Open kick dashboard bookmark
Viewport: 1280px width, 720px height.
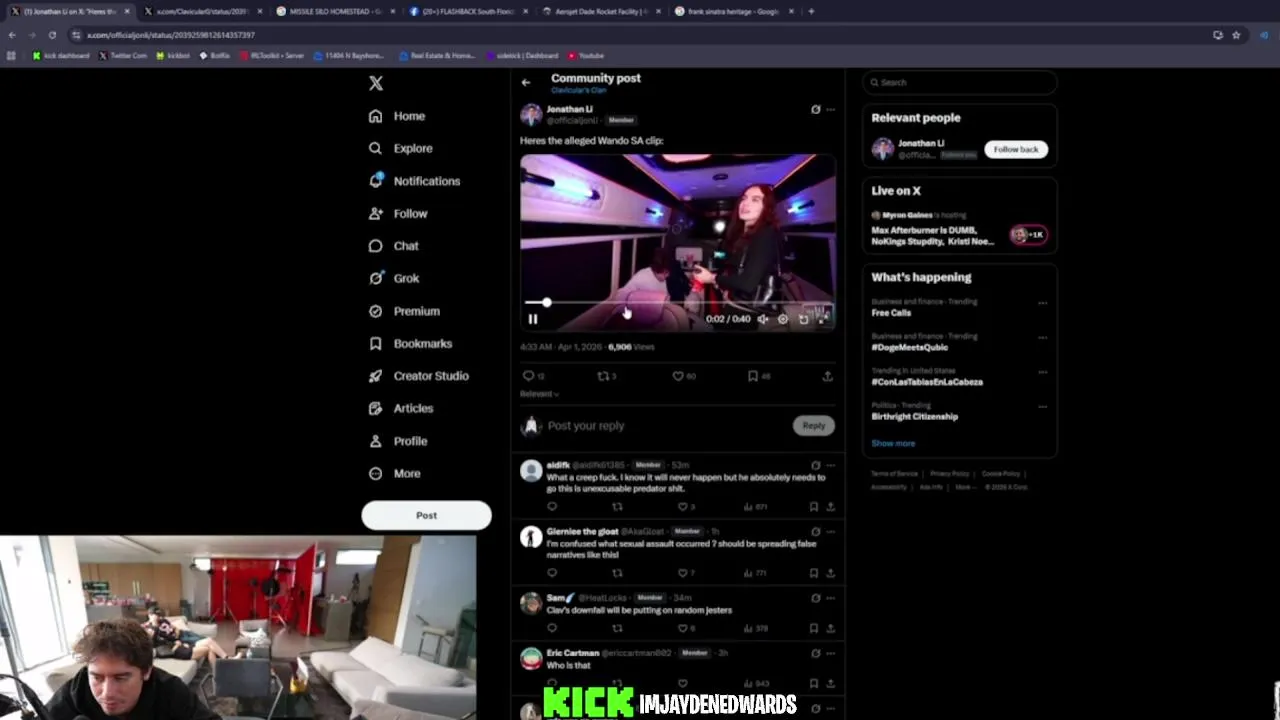click(61, 56)
